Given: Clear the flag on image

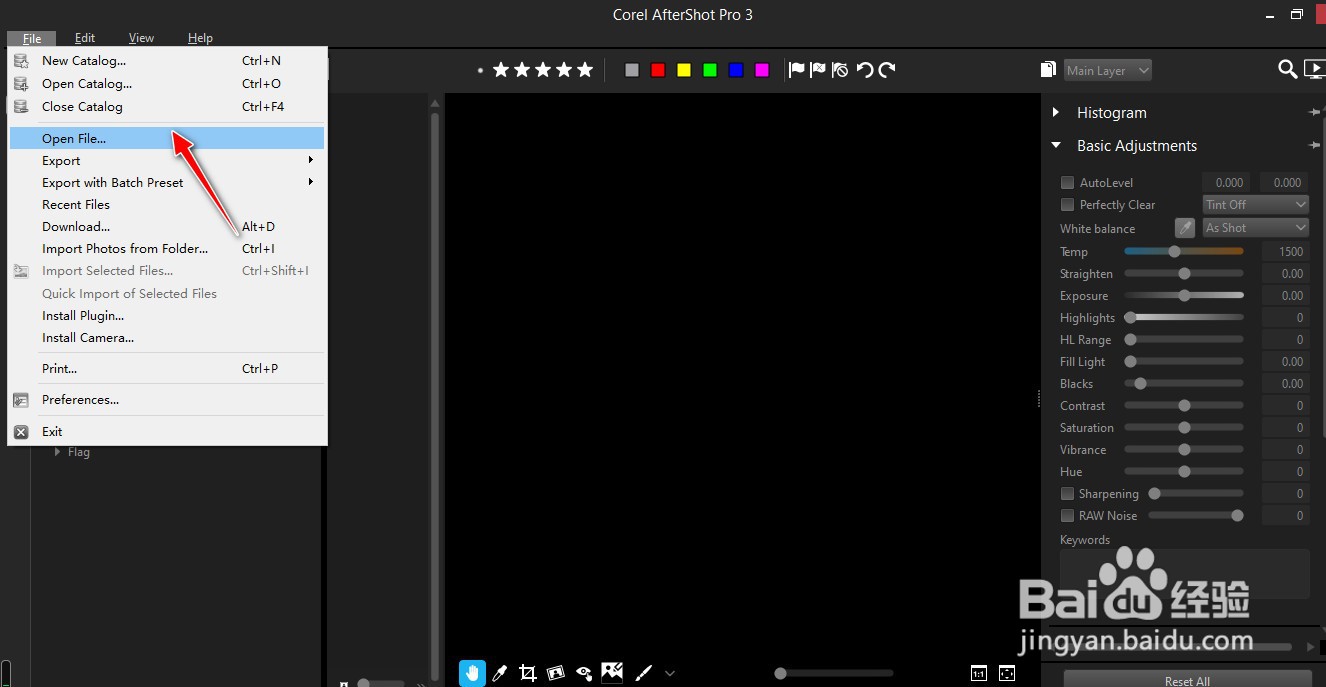Looking at the screenshot, I should pyautogui.click(x=840, y=70).
